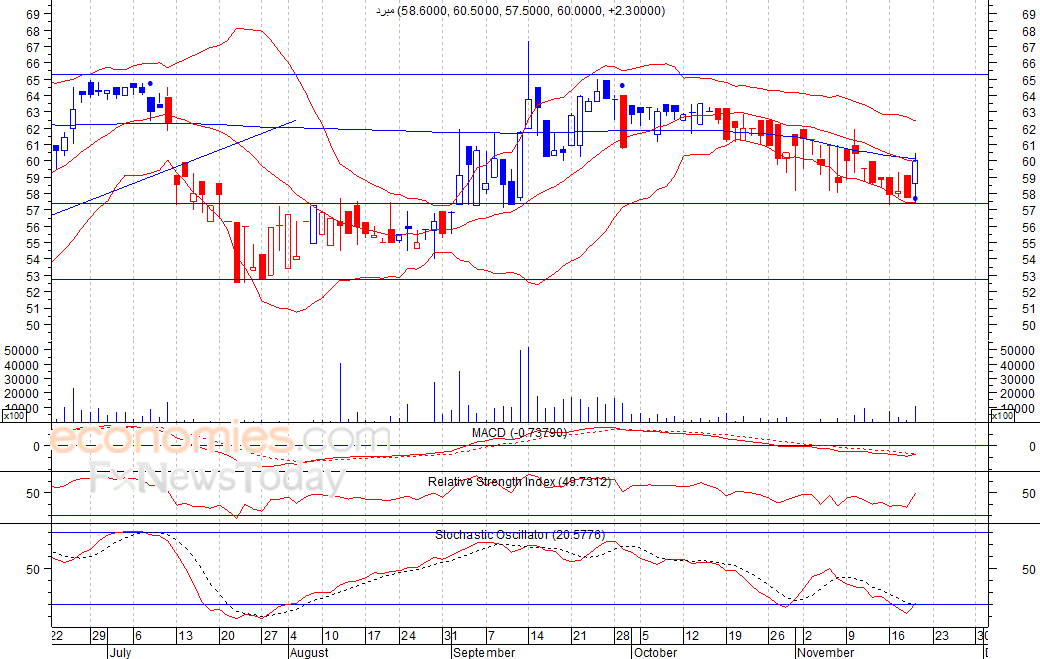Viewport: 1040px width, 659px height.
Task: Click the November month label on the time axis
Action: coord(825,652)
